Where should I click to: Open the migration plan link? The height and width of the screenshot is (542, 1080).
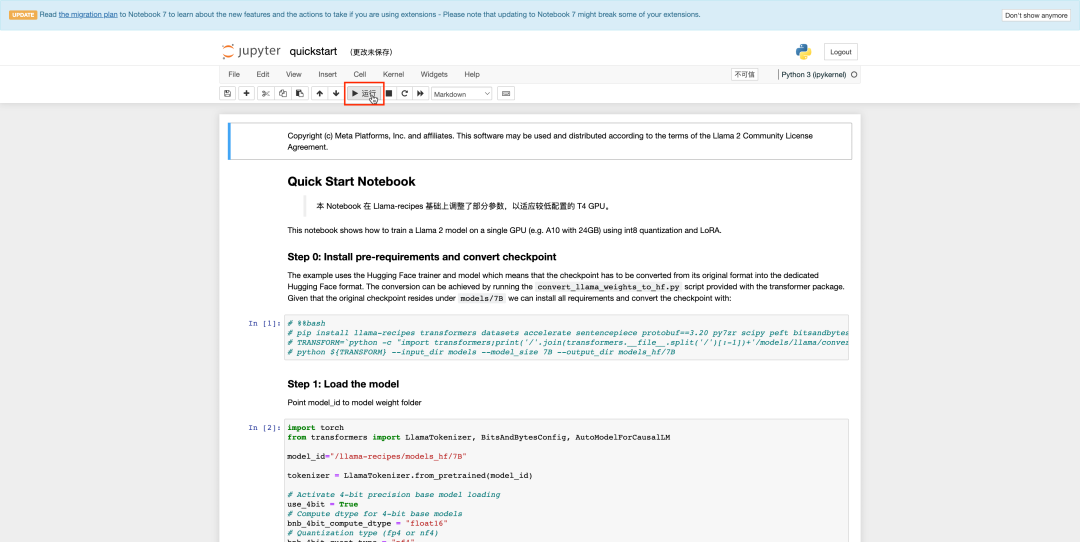[x=87, y=14]
